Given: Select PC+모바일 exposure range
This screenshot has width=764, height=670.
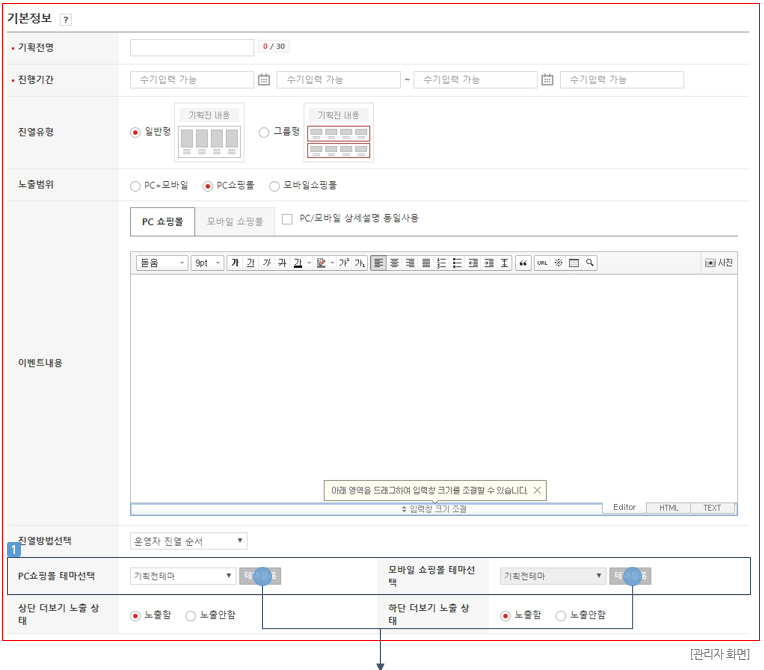Looking at the screenshot, I should pos(135,186).
